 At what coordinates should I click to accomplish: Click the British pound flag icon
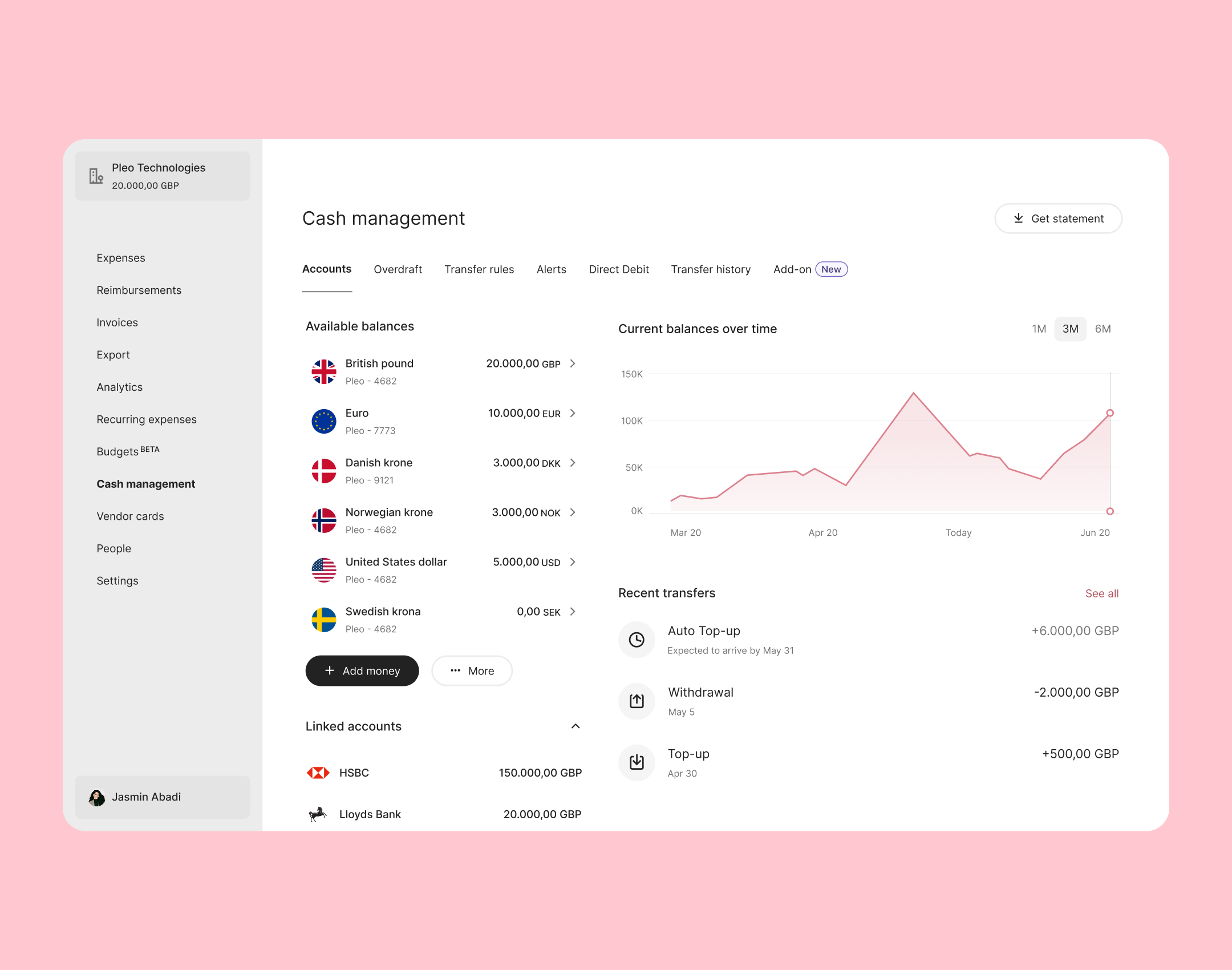[x=324, y=372]
